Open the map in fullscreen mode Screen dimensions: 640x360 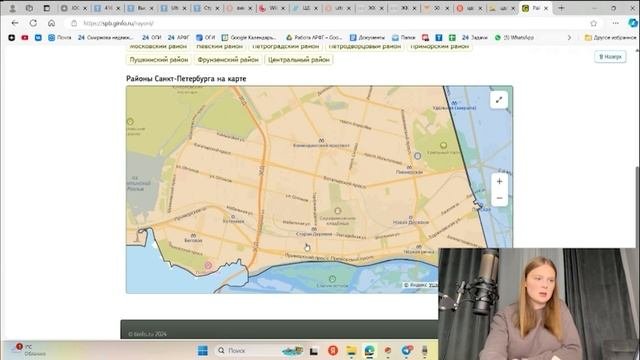pyautogui.click(x=499, y=100)
